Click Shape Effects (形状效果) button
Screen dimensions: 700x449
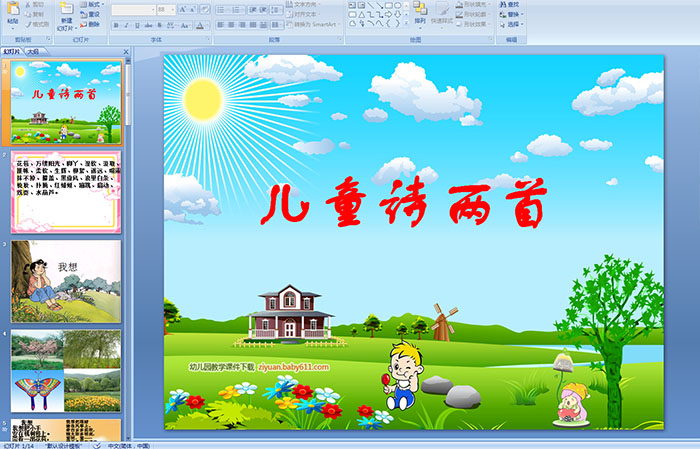coord(473,24)
